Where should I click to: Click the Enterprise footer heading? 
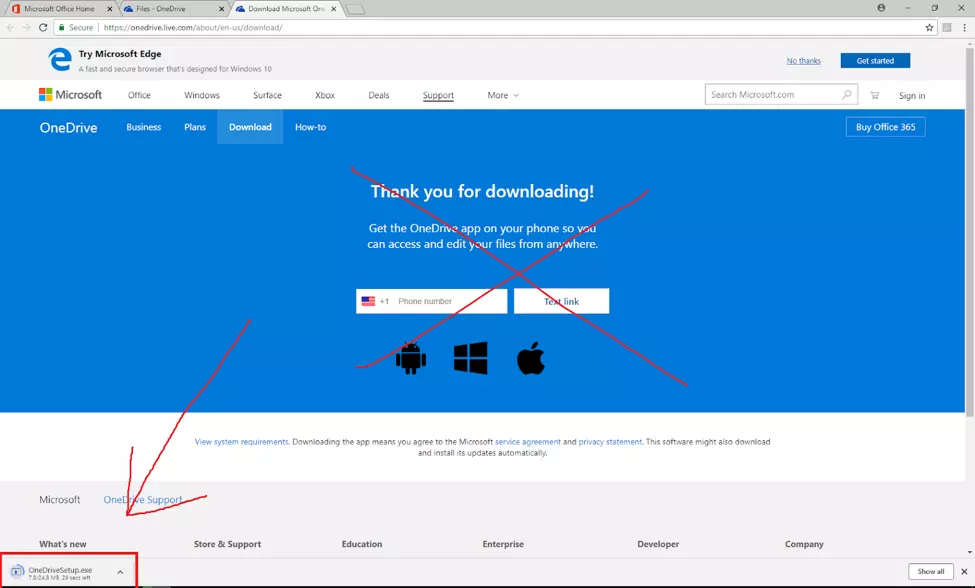(x=503, y=544)
